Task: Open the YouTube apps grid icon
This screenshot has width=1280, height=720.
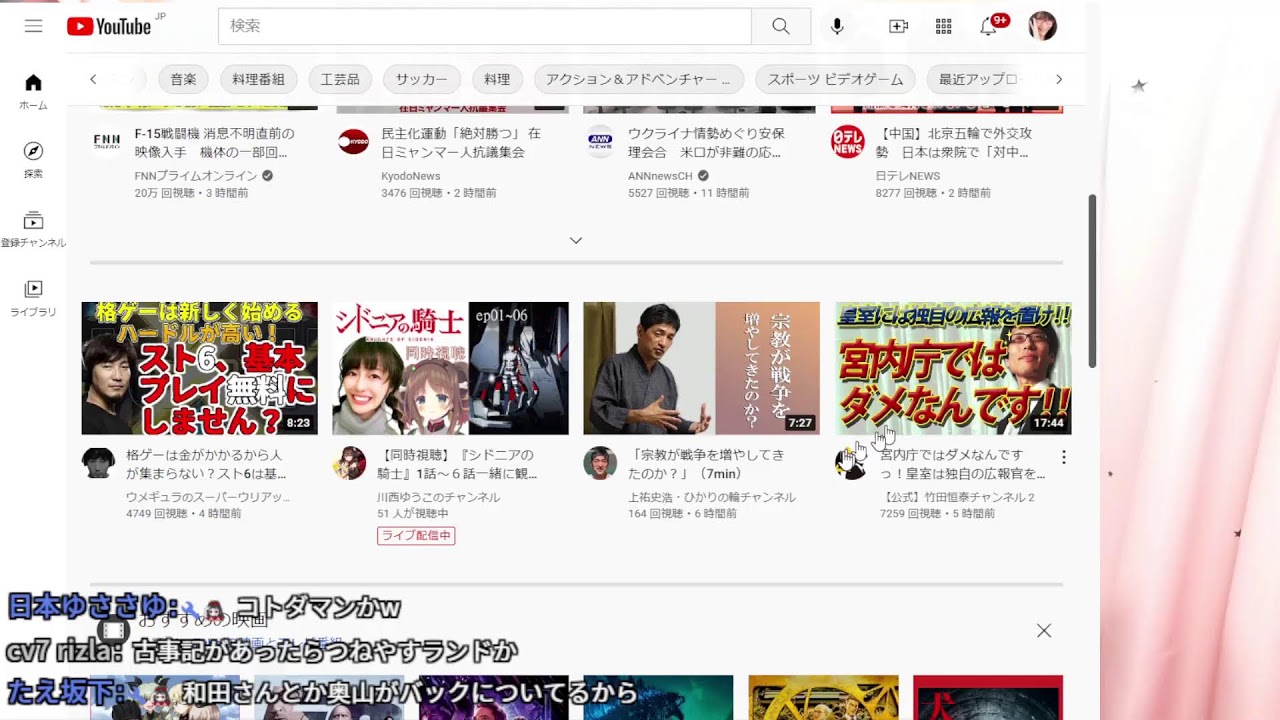Action: pos(943,26)
